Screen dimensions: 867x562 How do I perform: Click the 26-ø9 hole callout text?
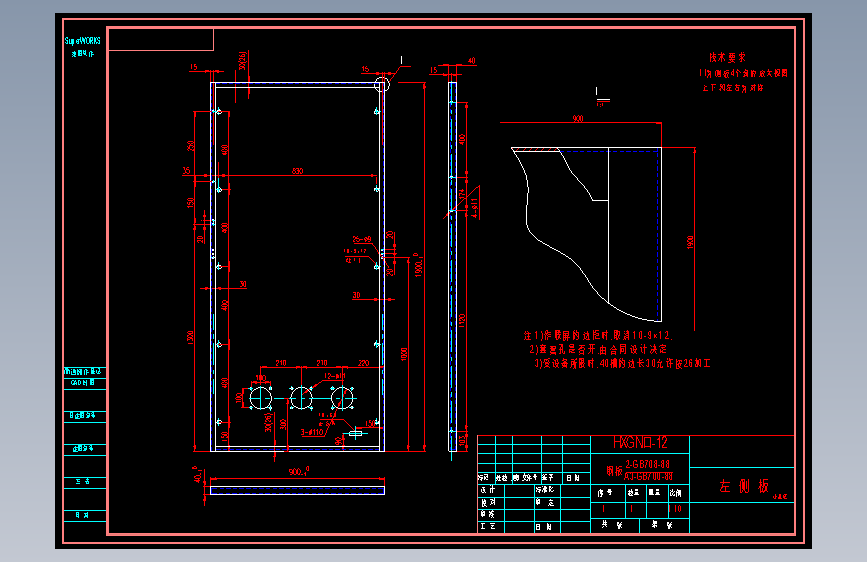click(362, 240)
